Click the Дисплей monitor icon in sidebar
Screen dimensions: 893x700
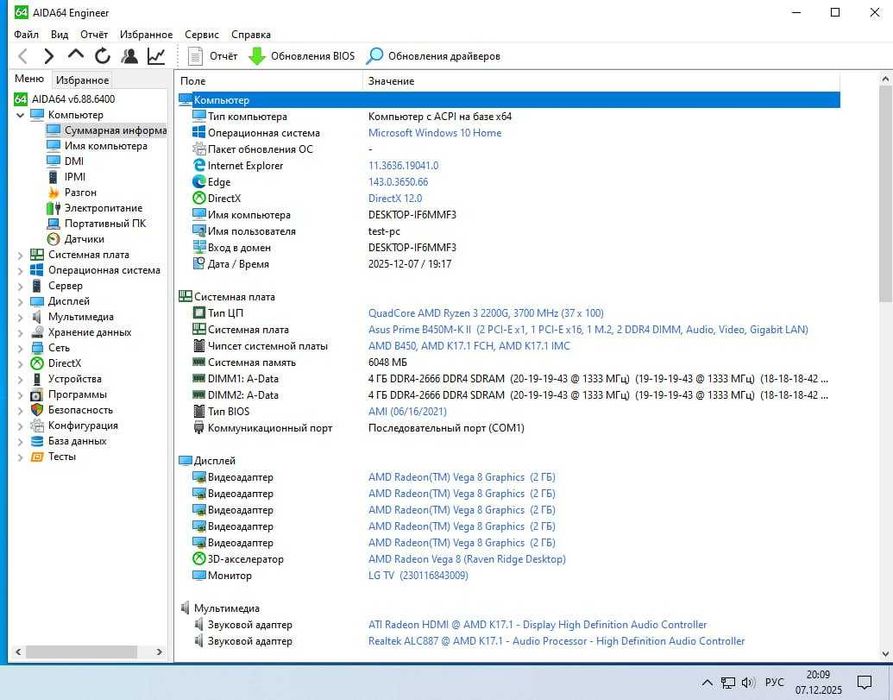pos(37,301)
